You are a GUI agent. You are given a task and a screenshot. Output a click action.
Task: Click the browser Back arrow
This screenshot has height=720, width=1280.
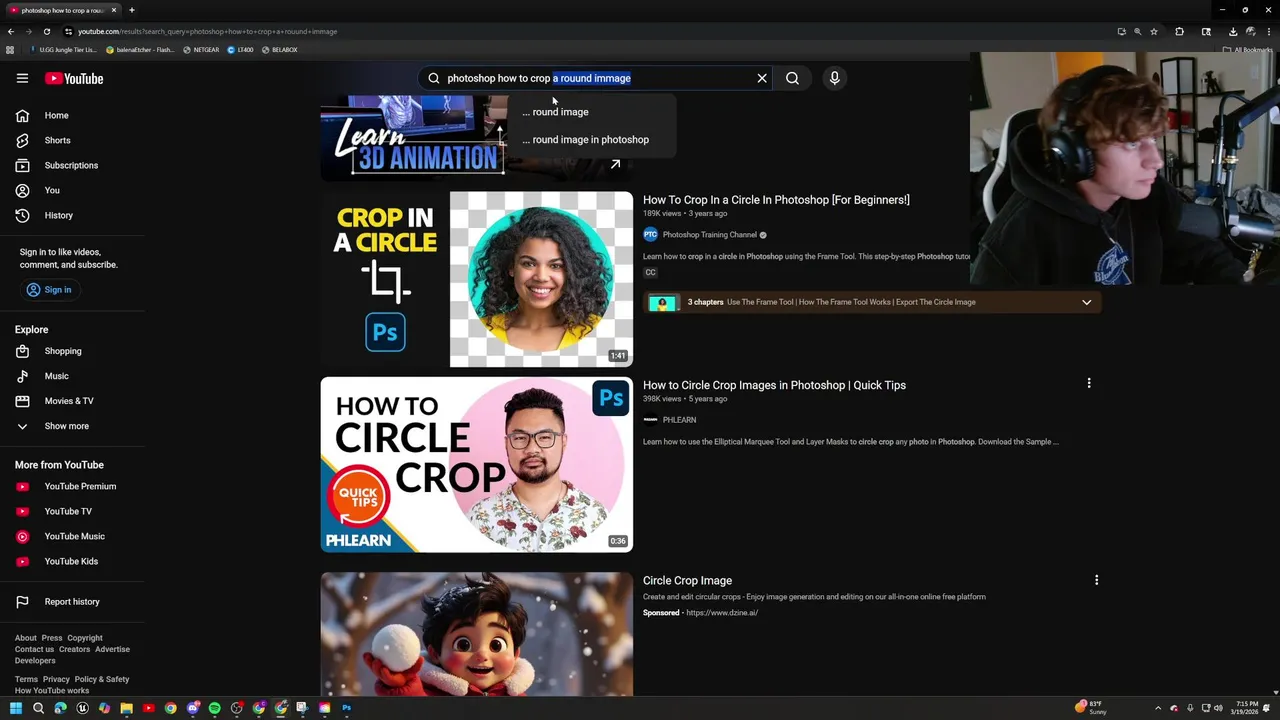[x=11, y=31]
